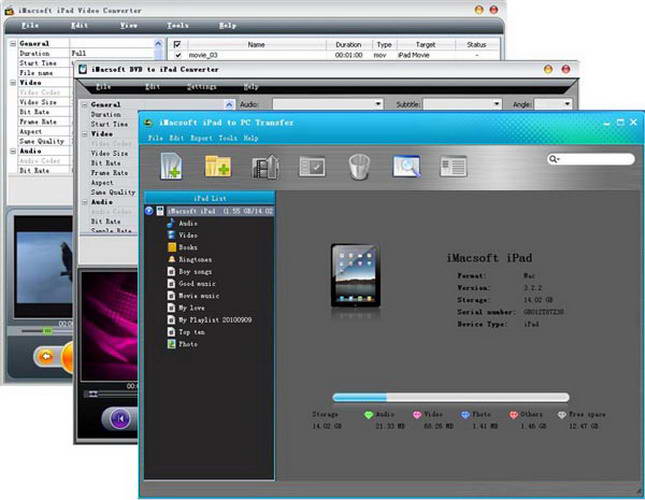Screen dimensions: 645x500
Task: Collapse General section in DVD to iPad Converter
Action: click(x=84, y=105)
